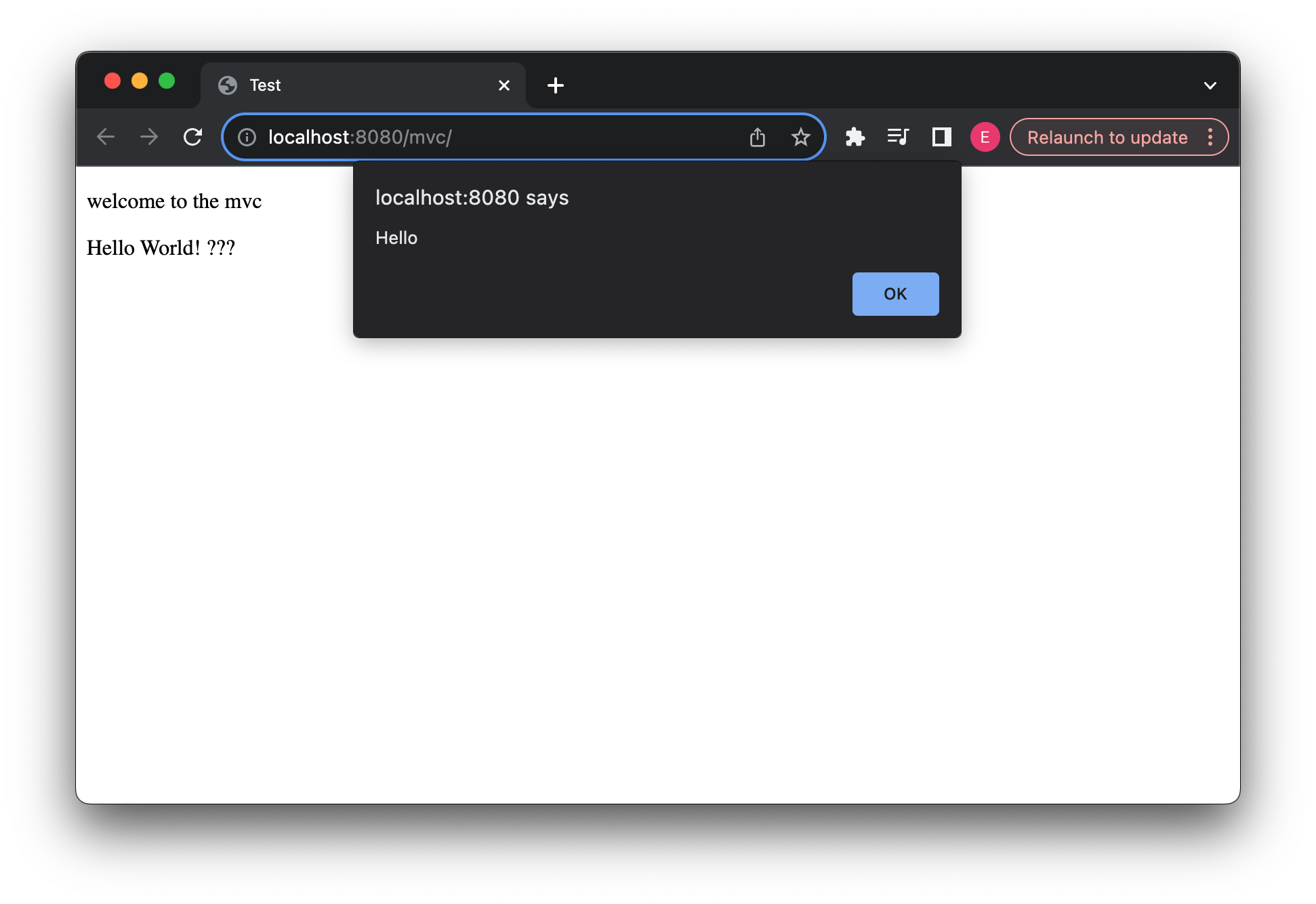Open the extensions puzzle-piece menu

coord(855,136)
